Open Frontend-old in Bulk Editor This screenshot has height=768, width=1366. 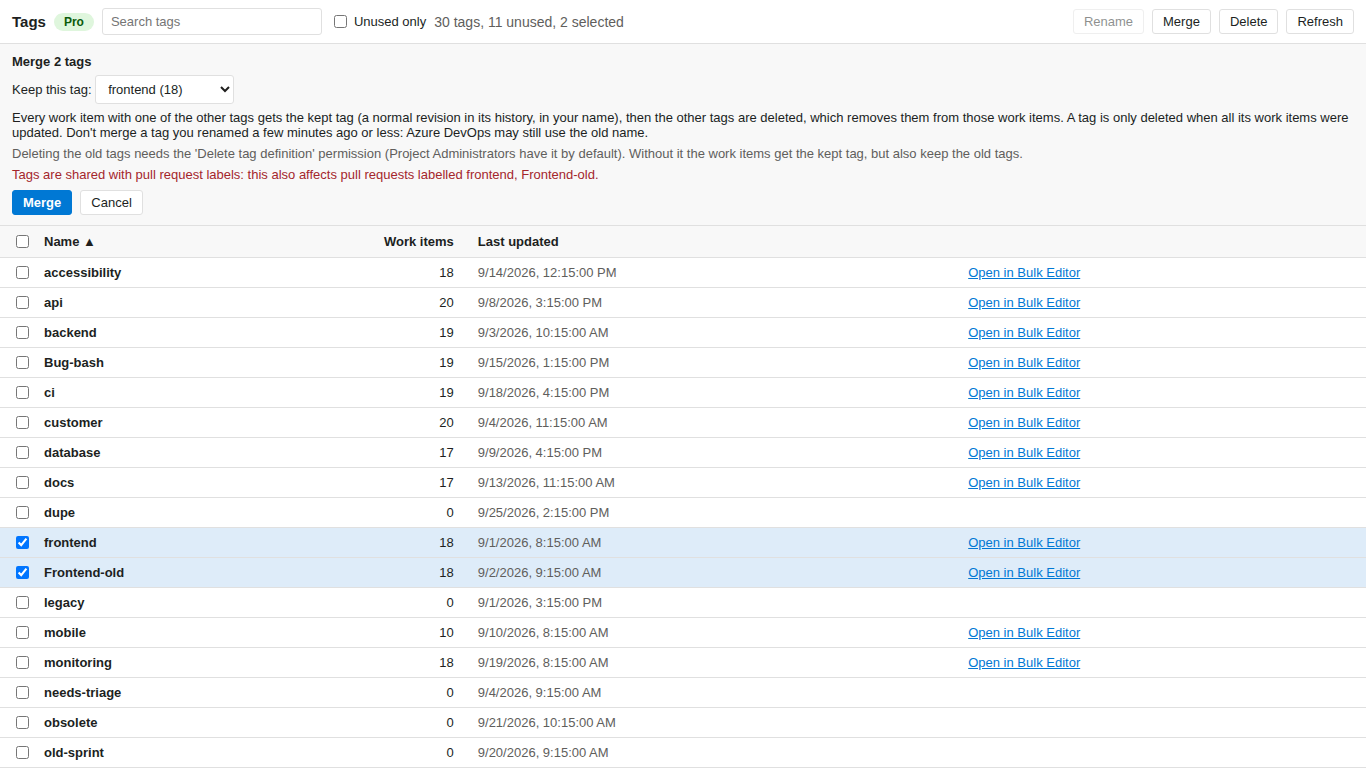coord(1024,573)
